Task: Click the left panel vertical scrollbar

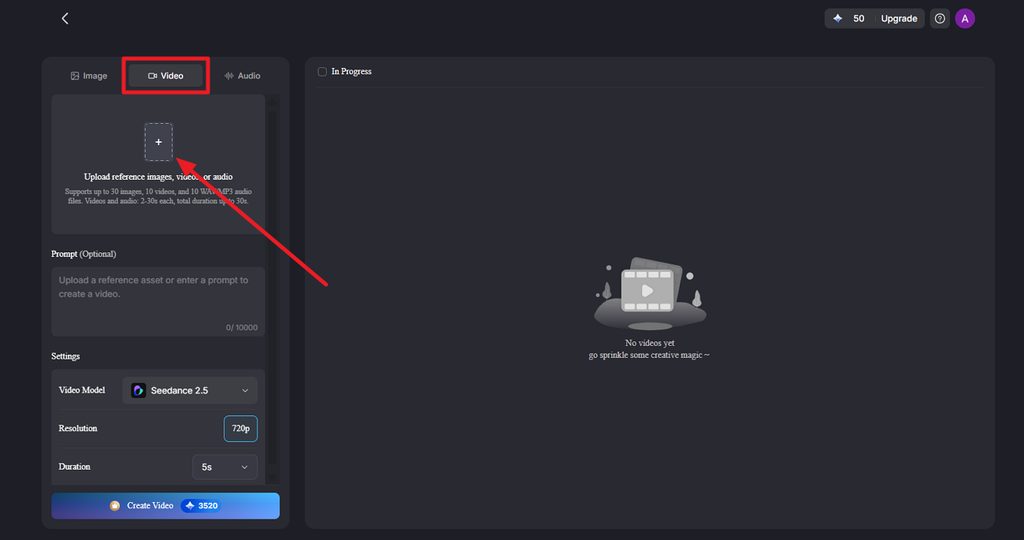Action: coord(272,287)
